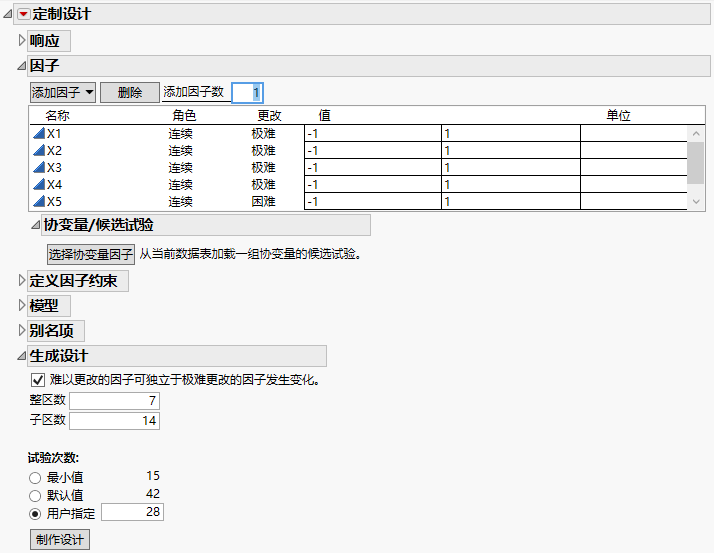Click the 子区数 input field
Viewport: 714px width, 553px height.
pos(114,420)
